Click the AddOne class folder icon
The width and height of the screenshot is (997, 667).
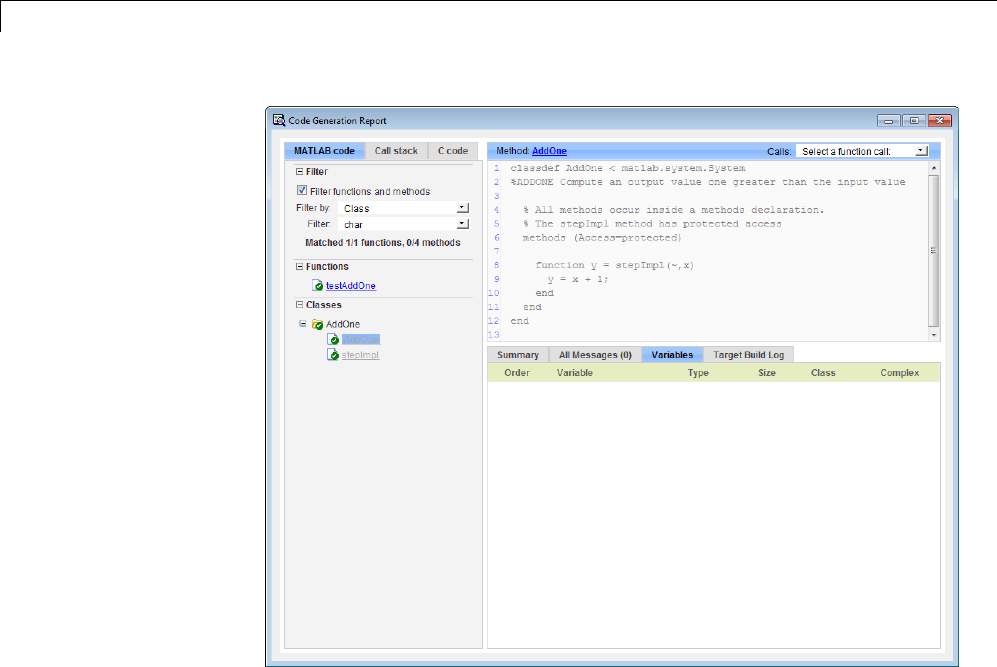(317, 324)
